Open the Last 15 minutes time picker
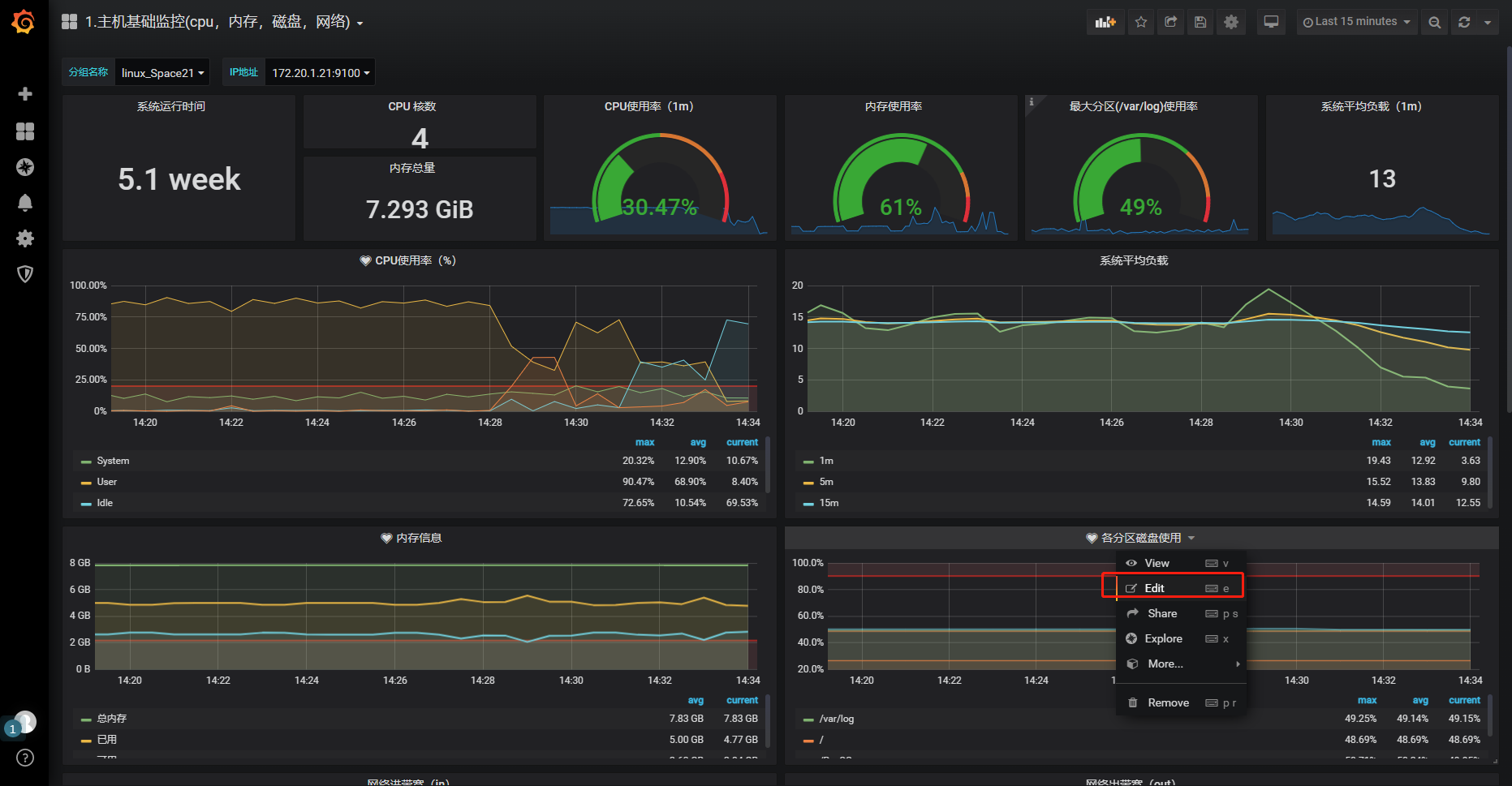 coord(1356,22)
